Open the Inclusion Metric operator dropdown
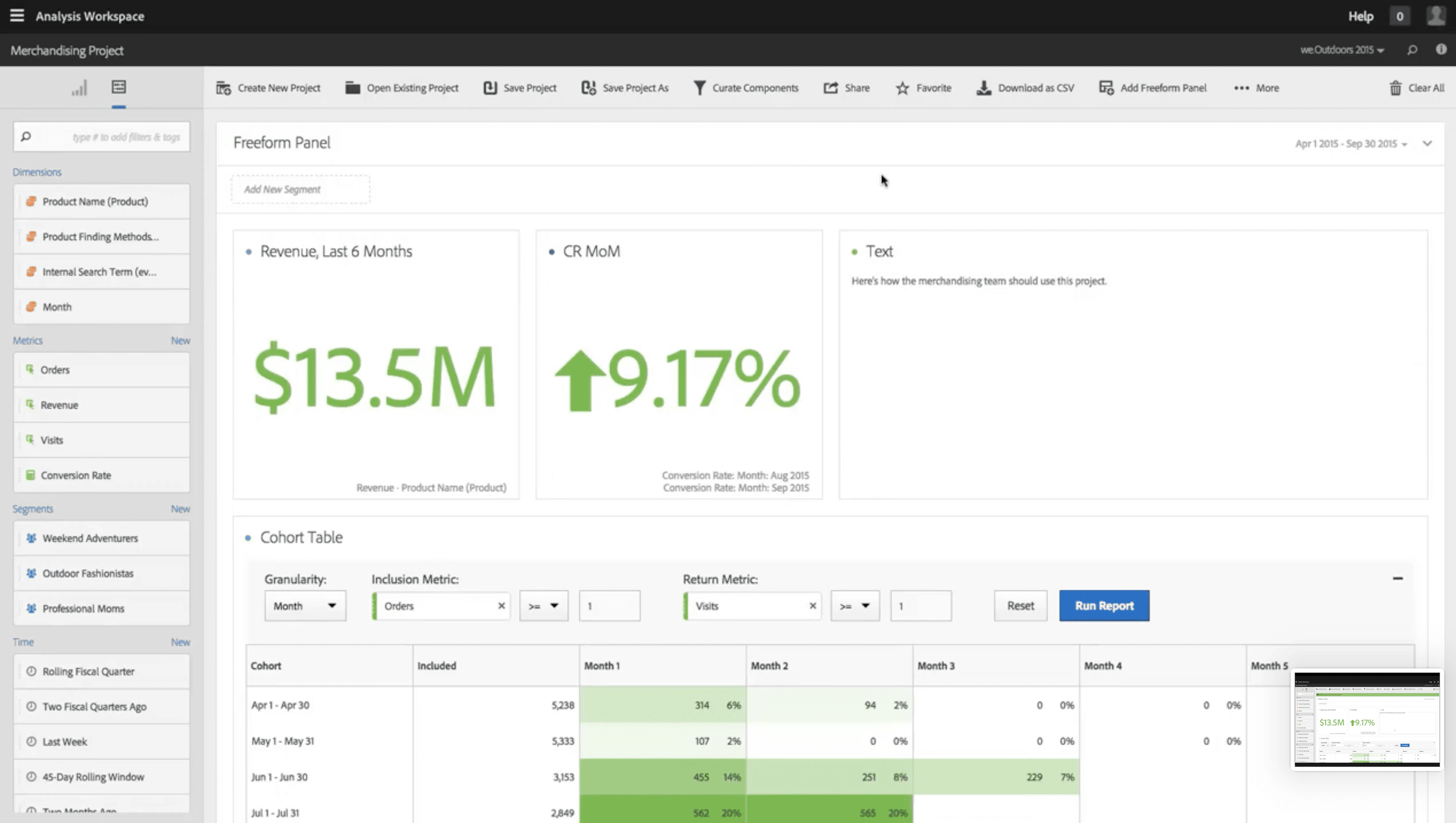Viewport: 1456px width, 823px height. click(543, 606)
